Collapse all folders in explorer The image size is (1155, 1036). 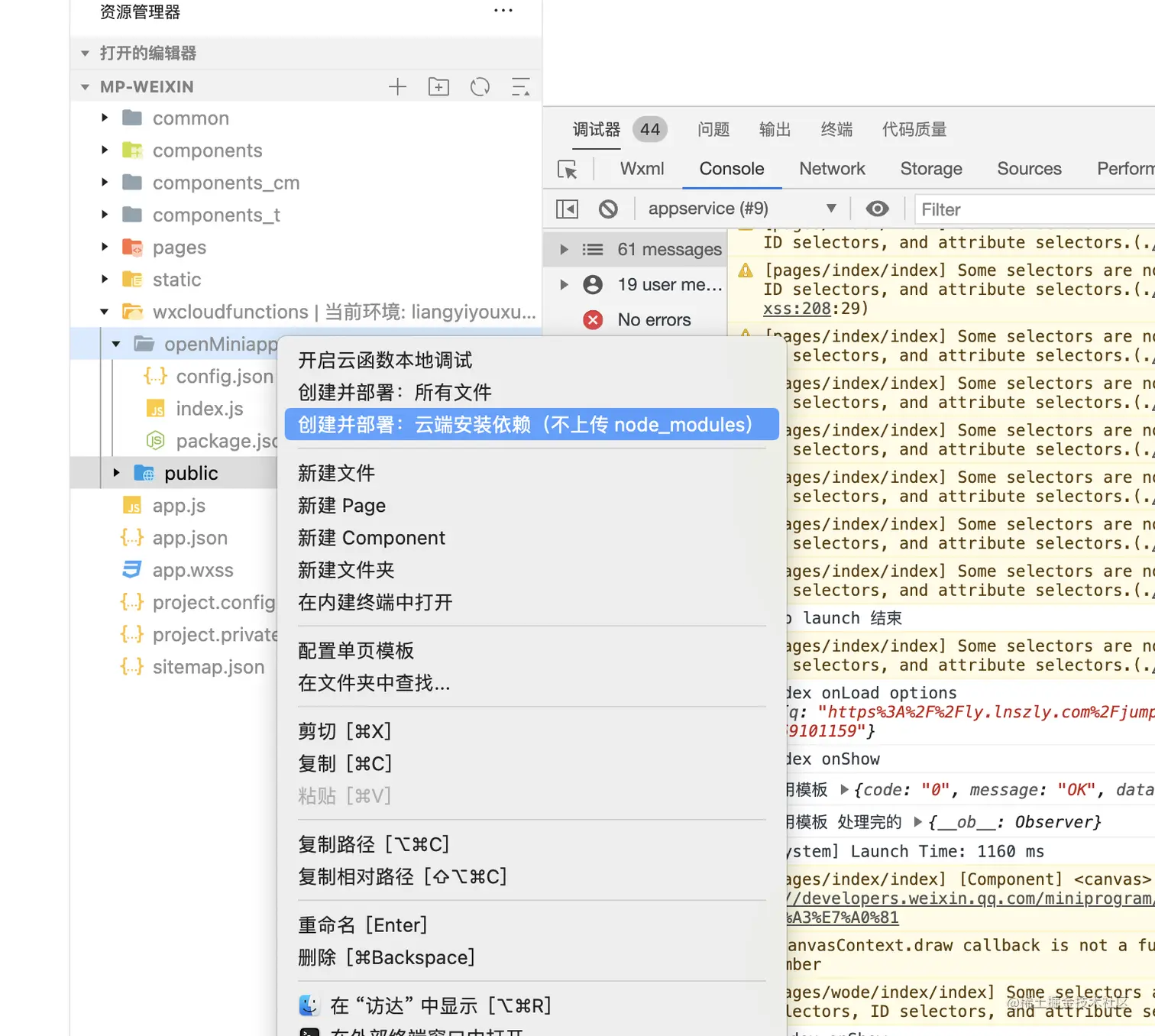click(521, 87)
